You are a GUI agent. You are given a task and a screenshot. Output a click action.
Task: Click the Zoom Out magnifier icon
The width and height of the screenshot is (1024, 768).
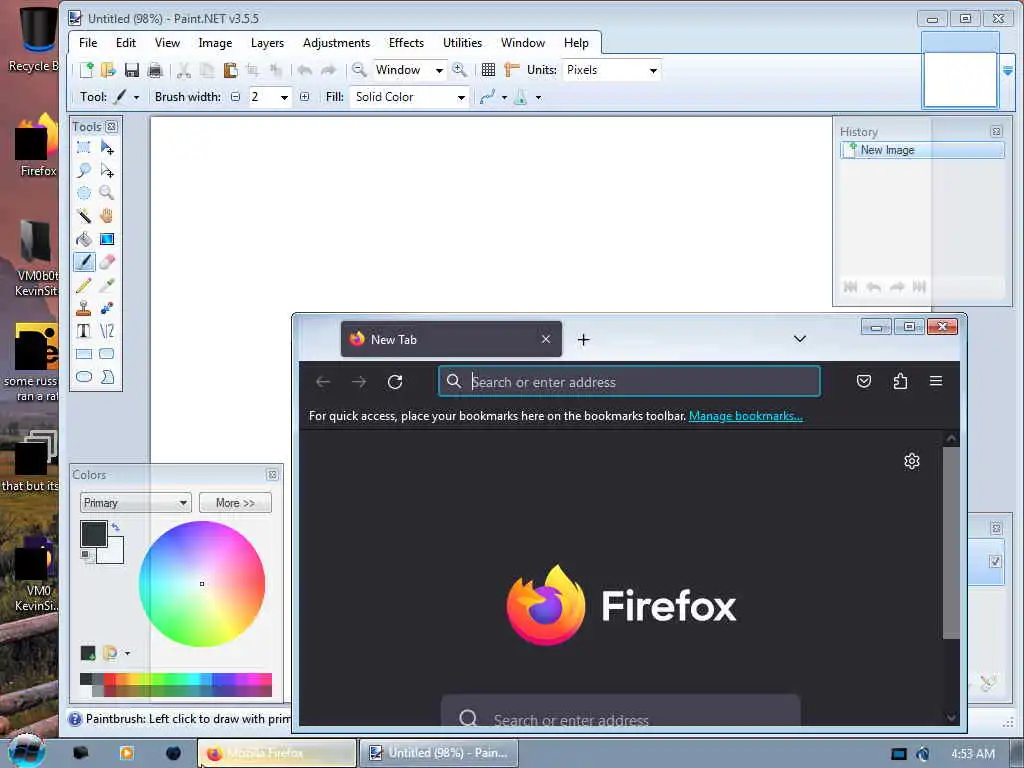359,70
